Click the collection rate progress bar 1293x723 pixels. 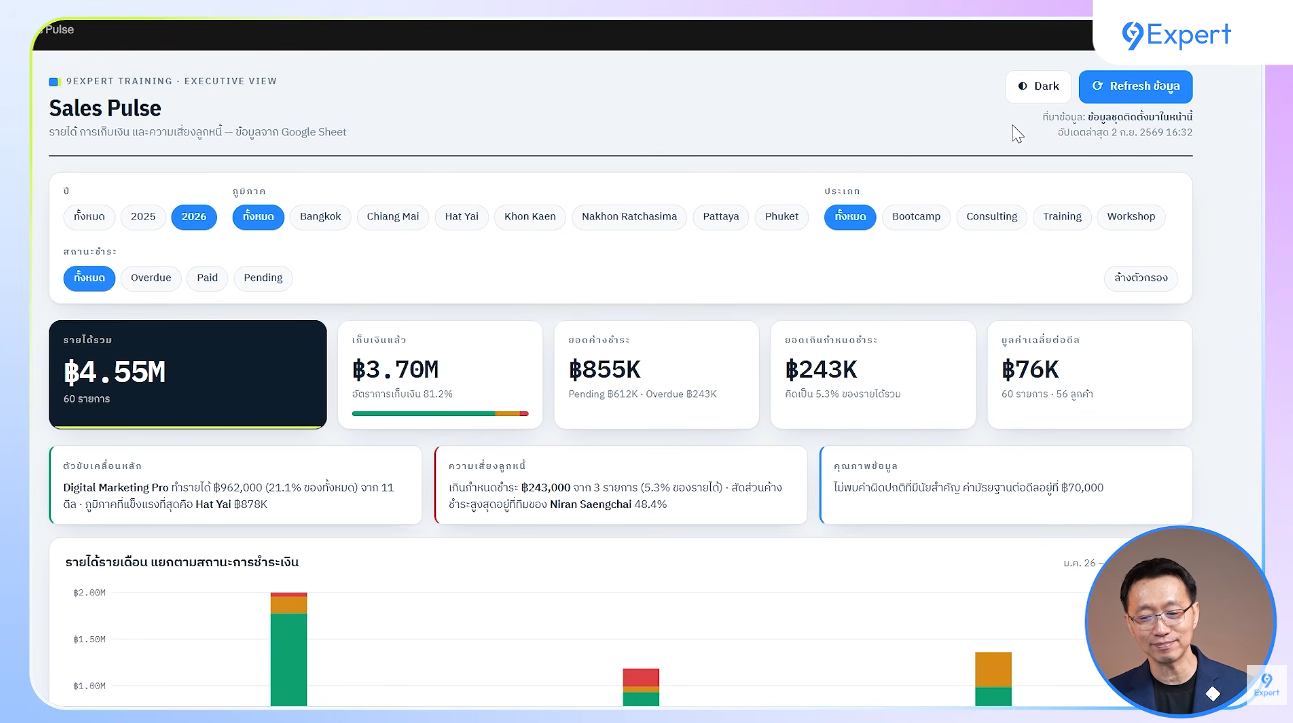pyautogui.click(x=440, y=413)
